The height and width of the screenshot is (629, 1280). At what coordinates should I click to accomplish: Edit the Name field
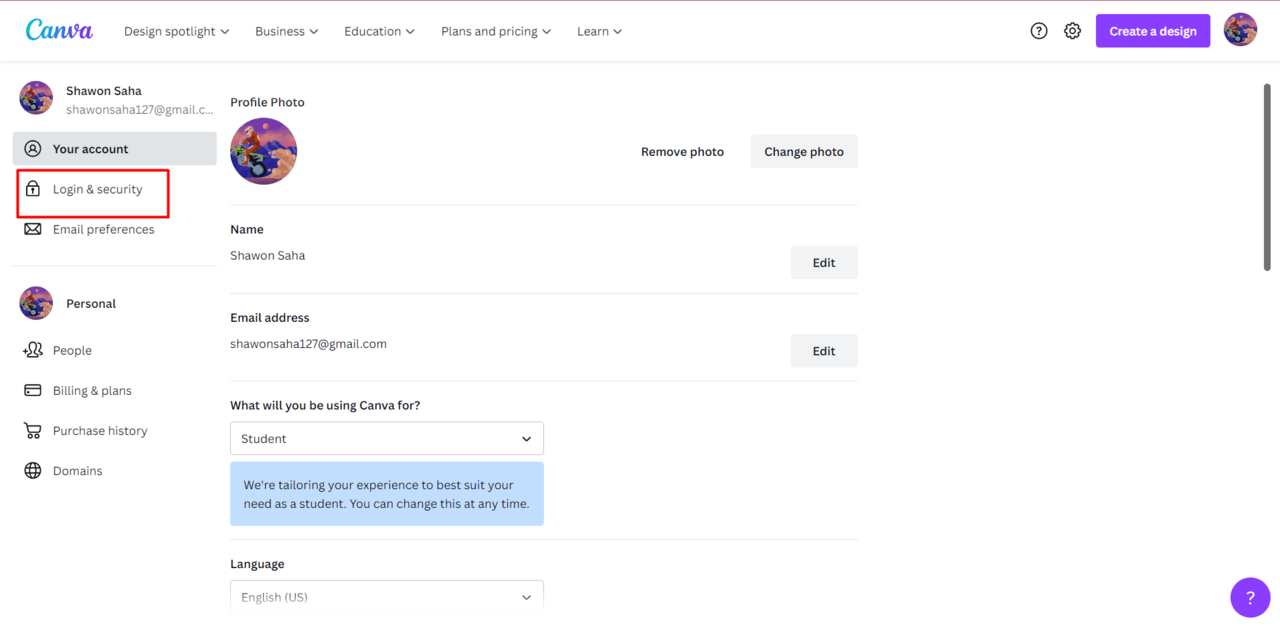click(x=824, y=262)
